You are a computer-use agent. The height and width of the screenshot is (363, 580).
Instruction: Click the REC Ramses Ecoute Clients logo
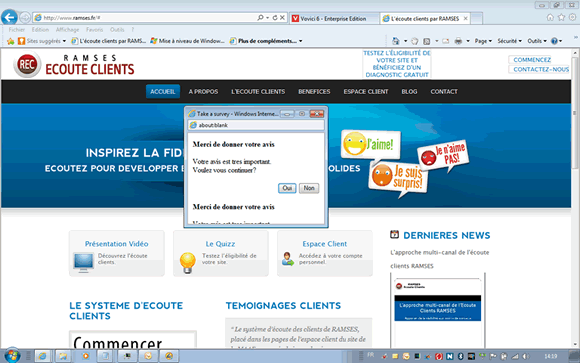(74, 64)
